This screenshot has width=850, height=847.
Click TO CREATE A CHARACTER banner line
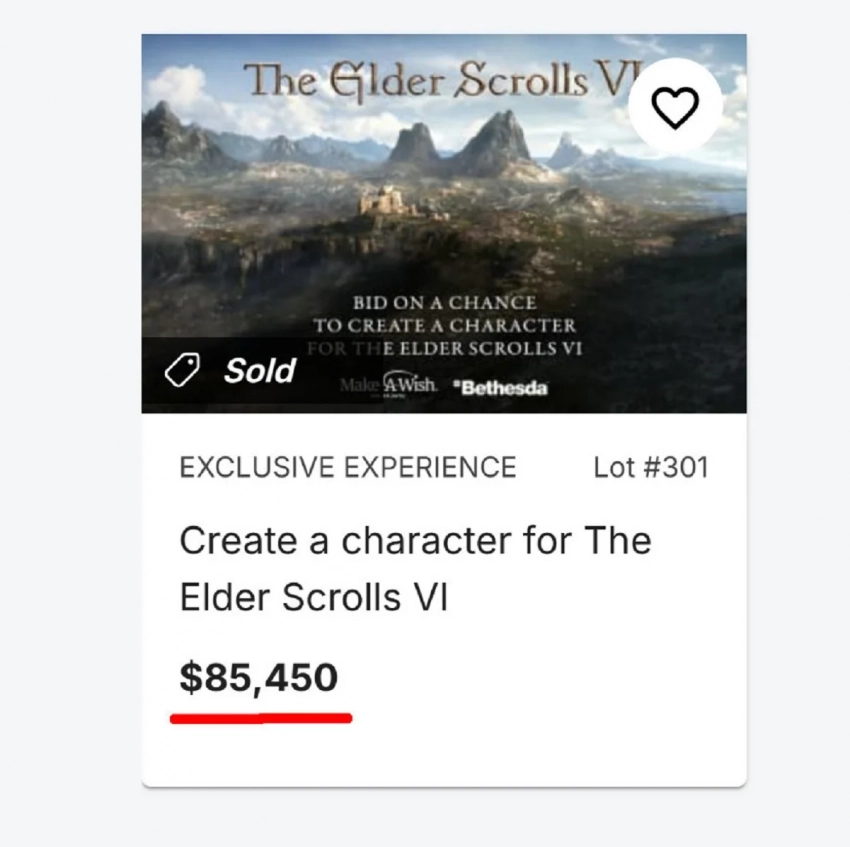[444, 326]
